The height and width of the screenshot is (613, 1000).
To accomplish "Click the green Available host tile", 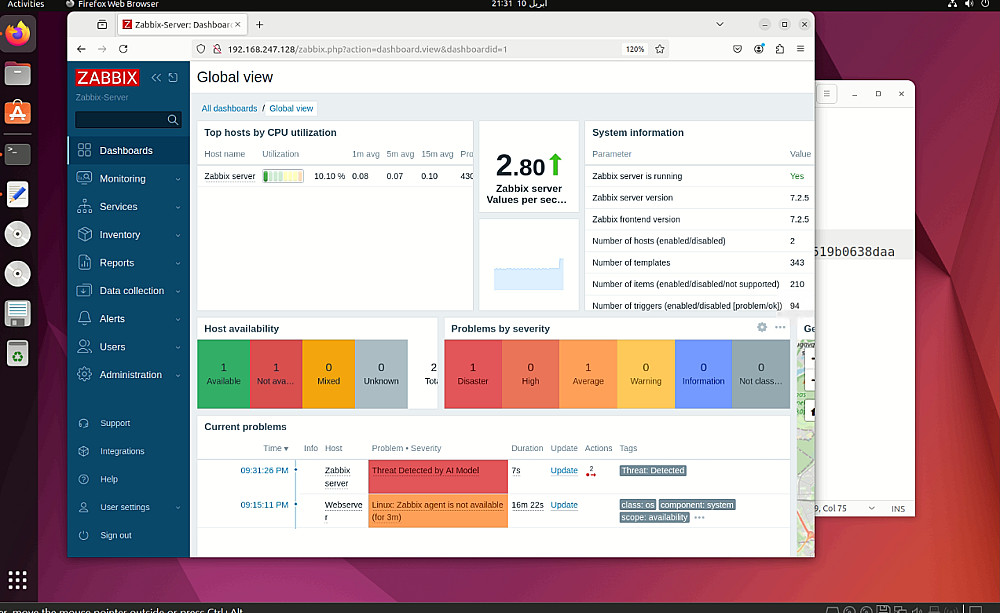I will (x=223, y=374).
